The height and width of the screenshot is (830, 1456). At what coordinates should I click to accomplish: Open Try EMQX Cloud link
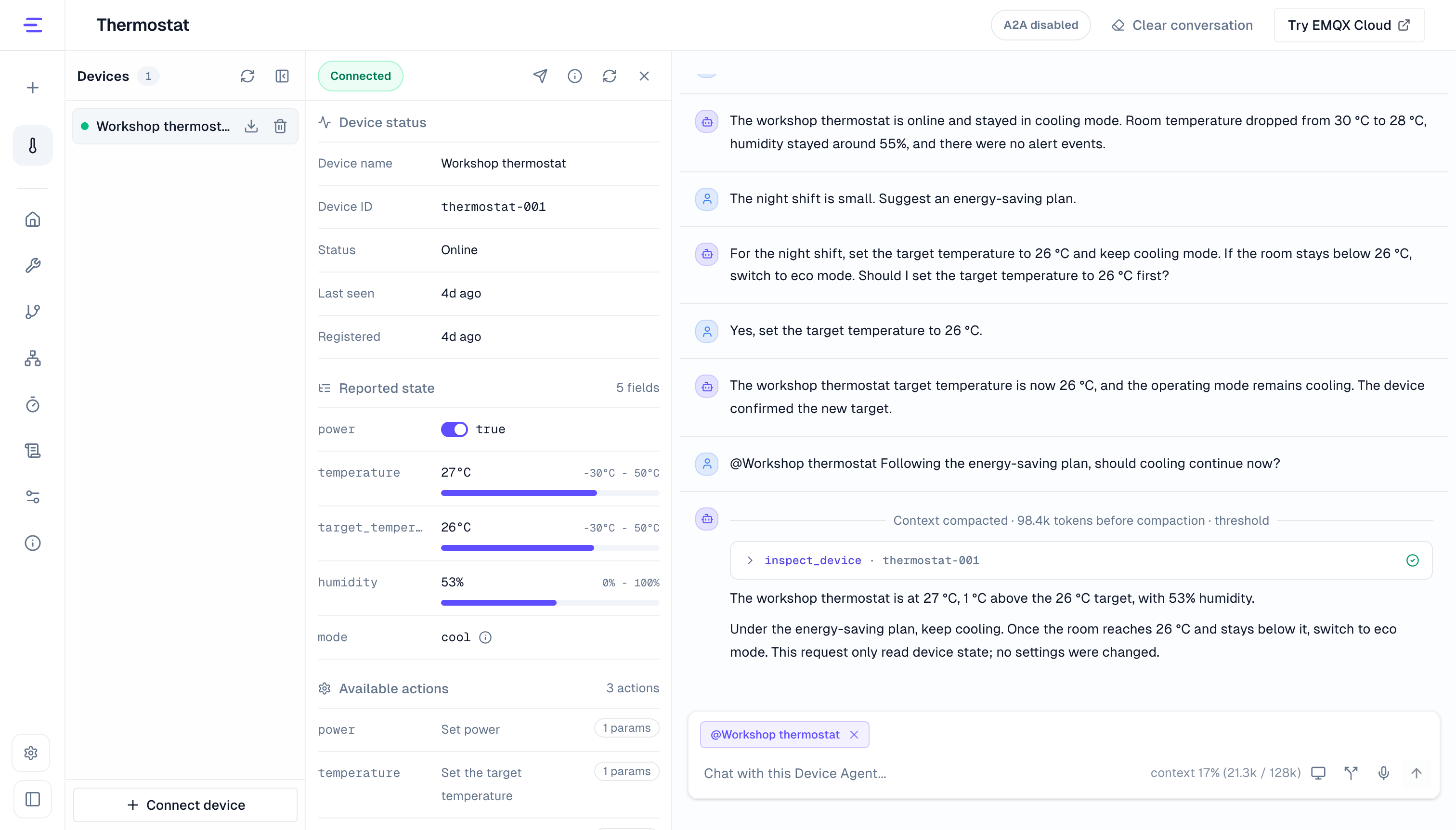(1349, 25)
